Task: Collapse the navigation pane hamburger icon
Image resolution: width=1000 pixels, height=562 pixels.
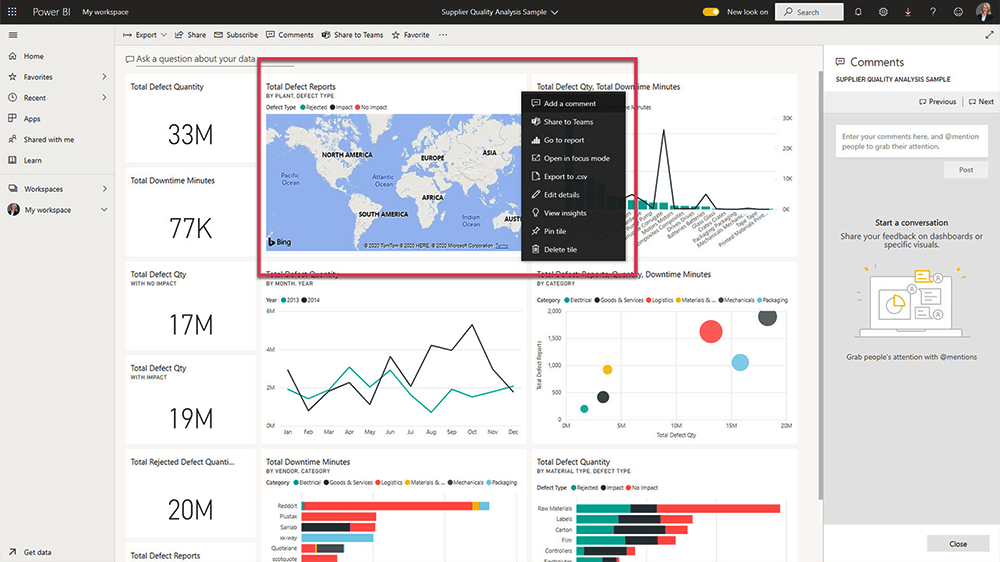Action: pyautogui.click(x=12, y=35)
